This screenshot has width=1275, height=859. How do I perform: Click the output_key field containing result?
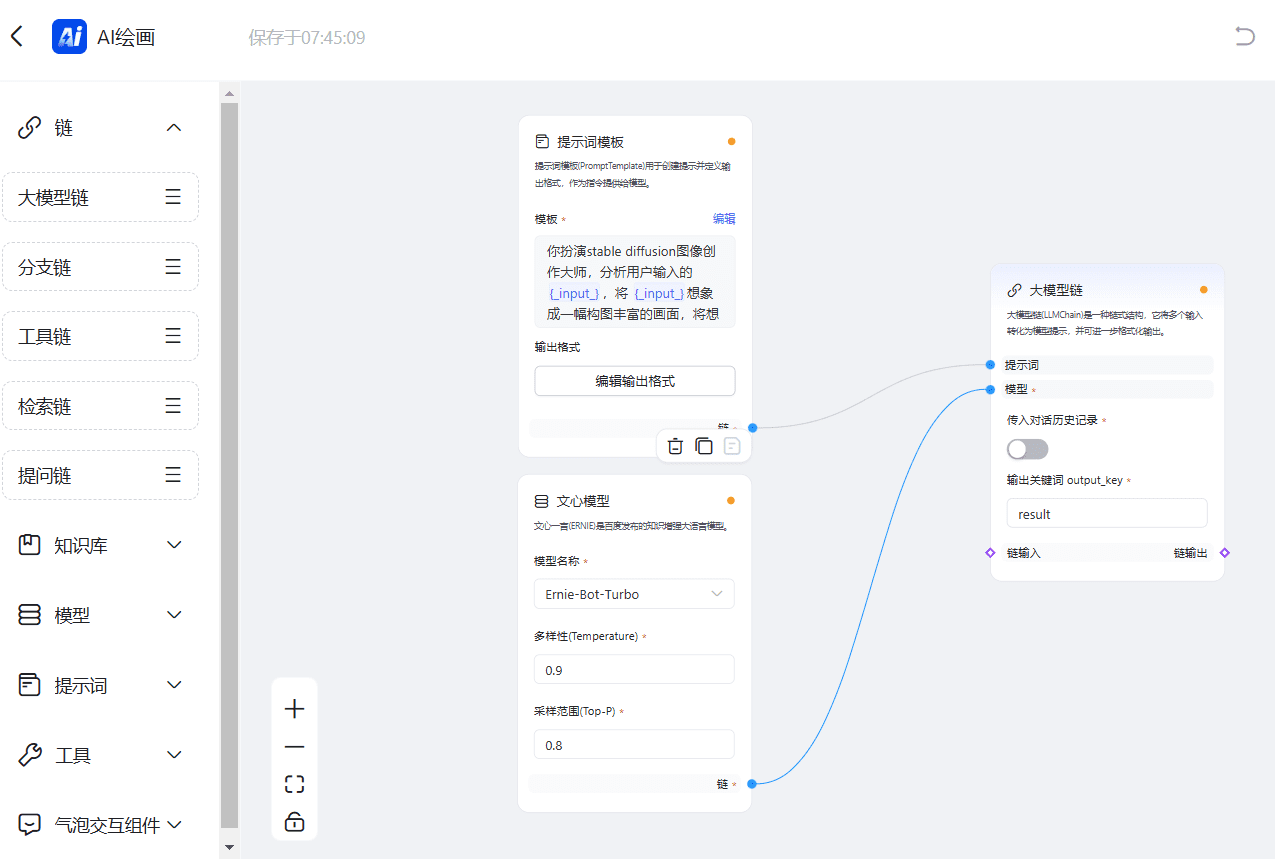(1107, 514)
